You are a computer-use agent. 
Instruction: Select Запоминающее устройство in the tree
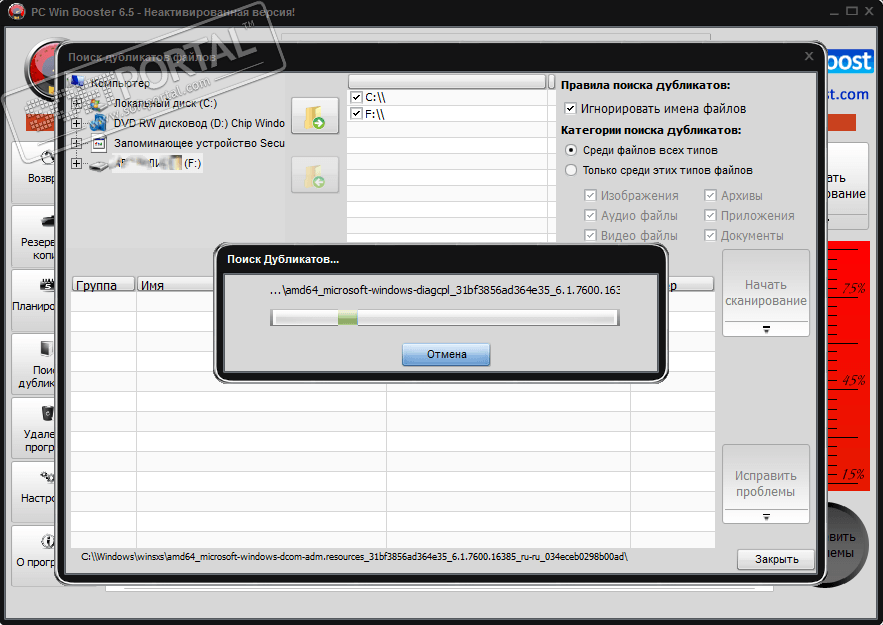(x=199, y=143)
